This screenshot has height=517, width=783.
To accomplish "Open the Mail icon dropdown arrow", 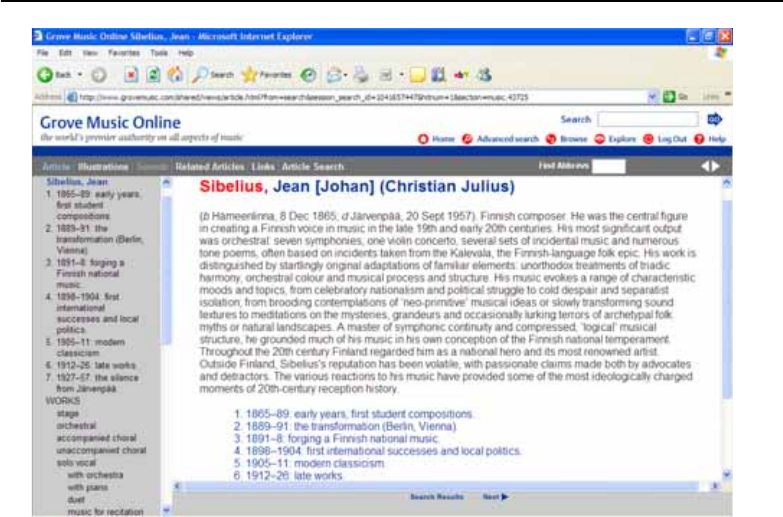I will pos(345,75).
